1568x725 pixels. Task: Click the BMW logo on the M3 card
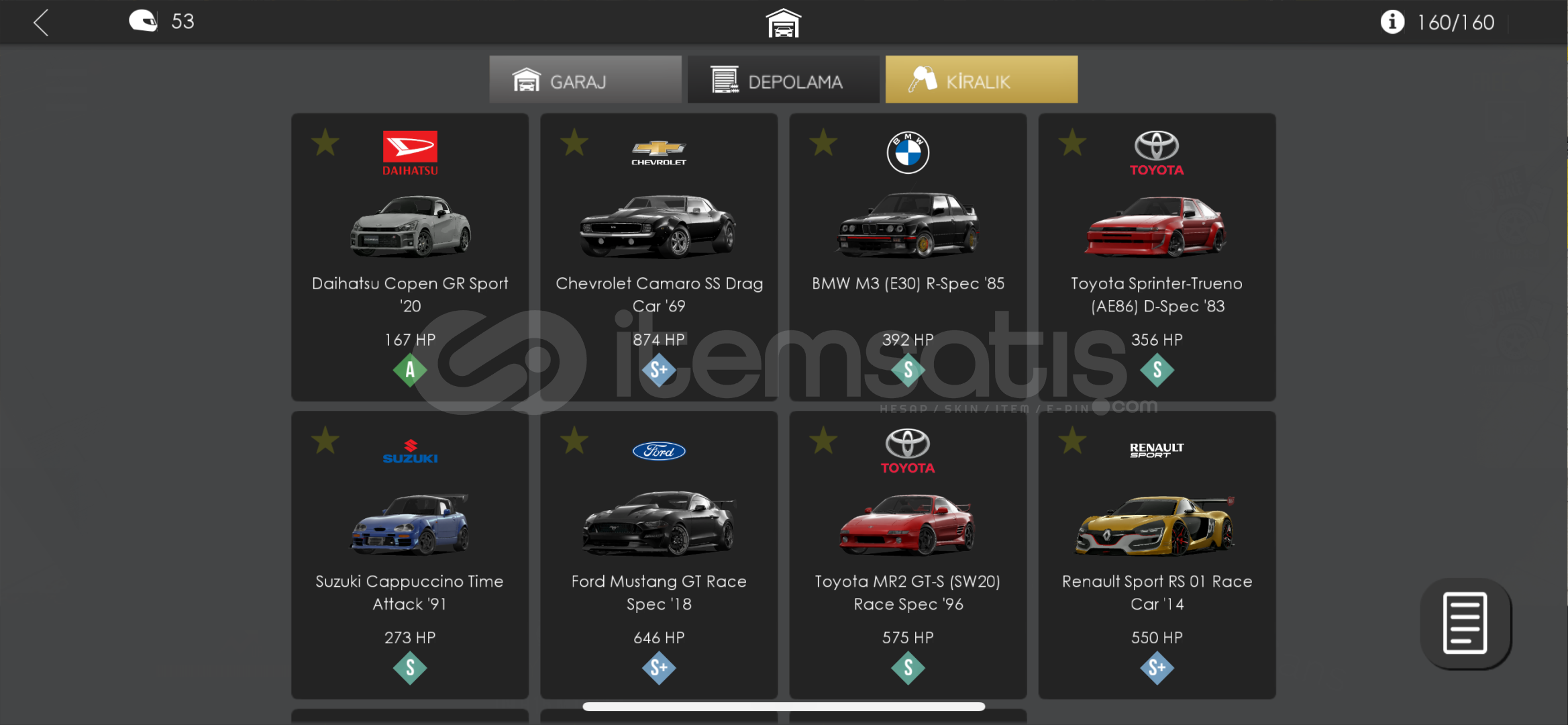908,152
